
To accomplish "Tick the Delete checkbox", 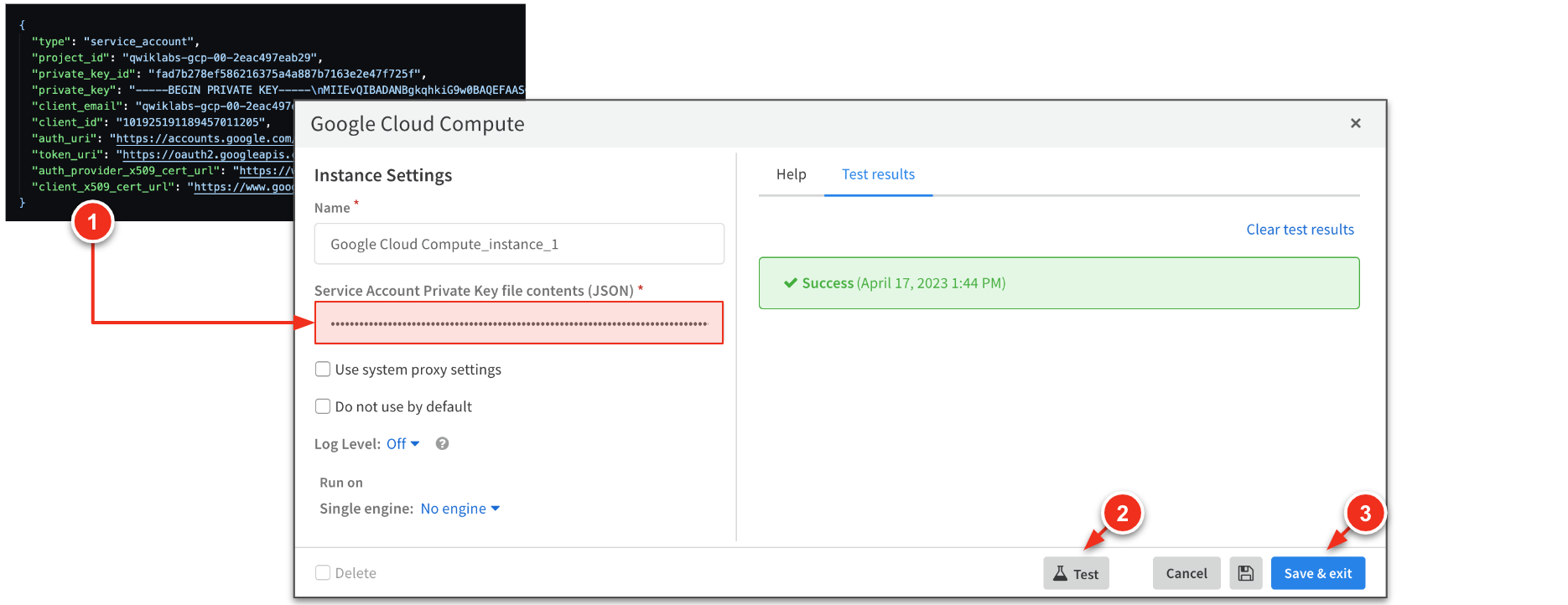I will click(x=323, y=573).
